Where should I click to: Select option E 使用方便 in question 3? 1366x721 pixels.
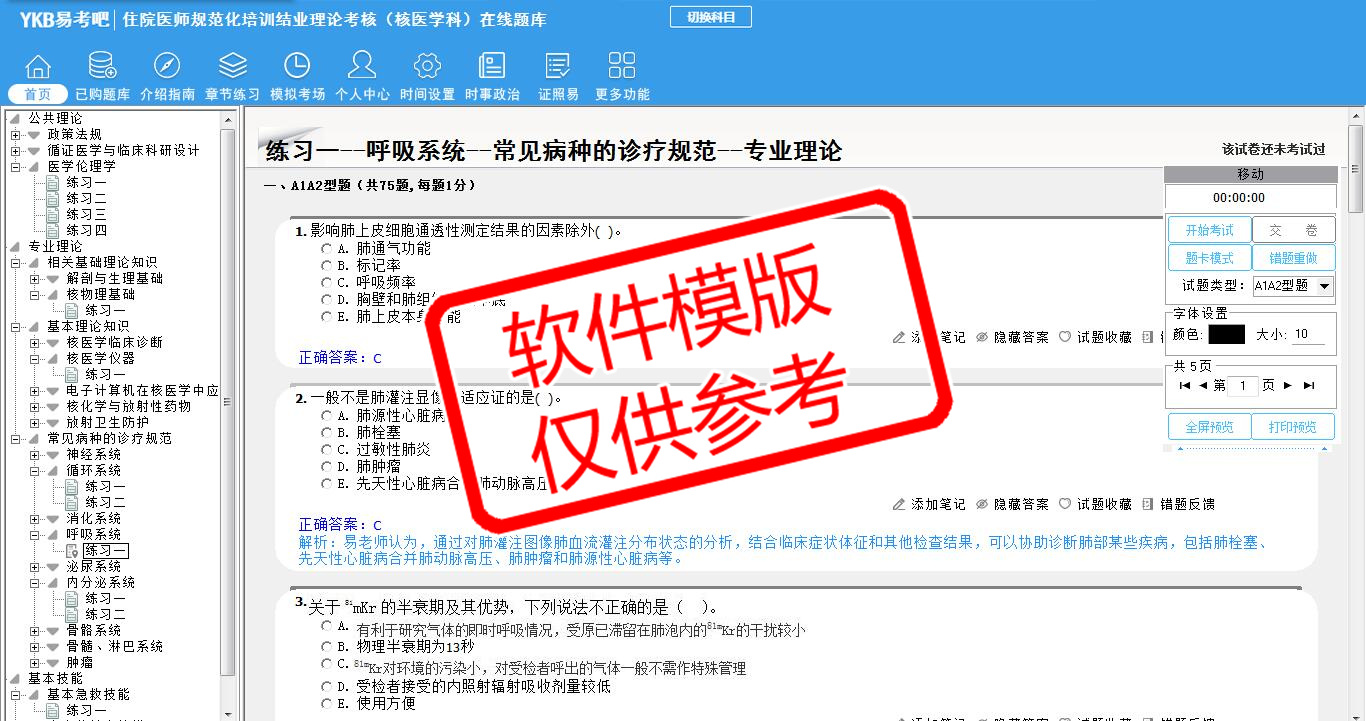point(326,704)
